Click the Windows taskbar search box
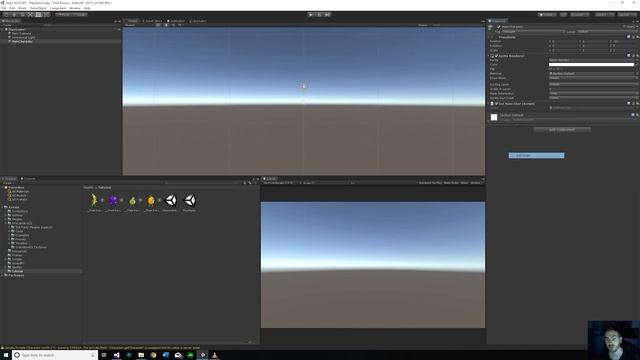Viewport: 640px width, 360px height. 55,355
